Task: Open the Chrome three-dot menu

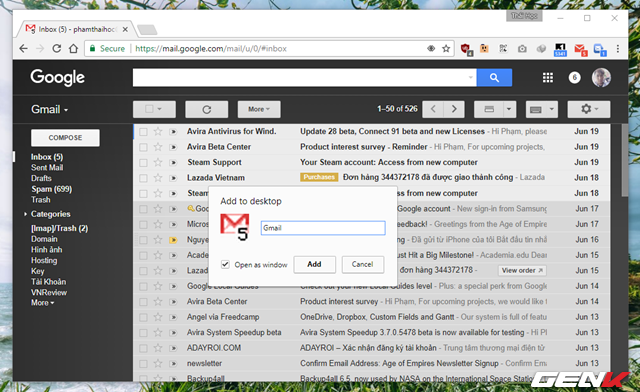Action: [618, 49]
